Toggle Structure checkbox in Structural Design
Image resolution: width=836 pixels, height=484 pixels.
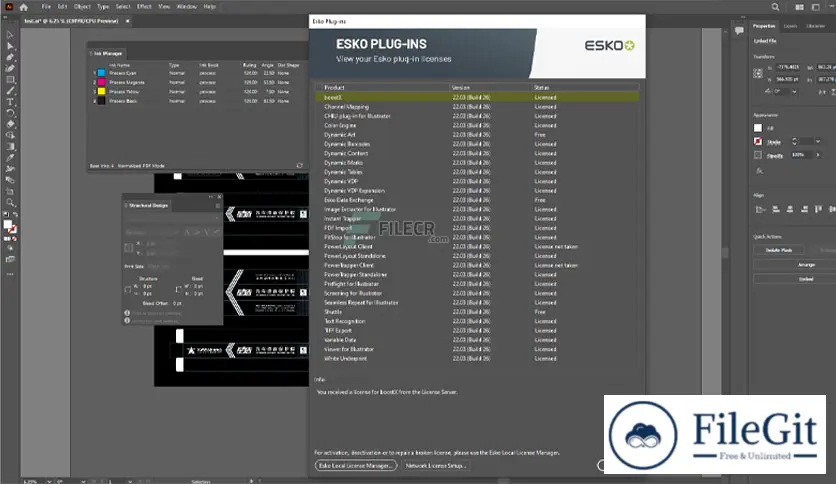(128, 289)
